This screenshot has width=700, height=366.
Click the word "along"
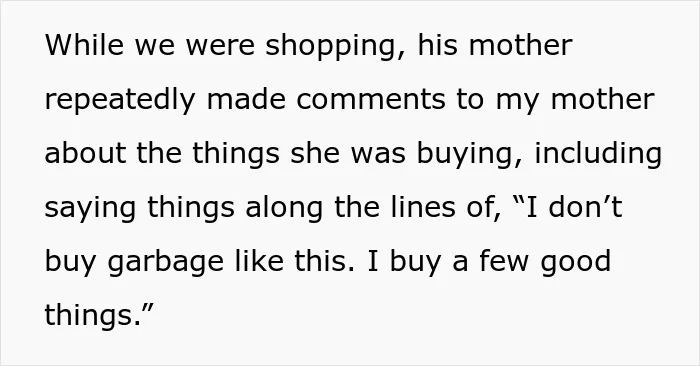point(284,209)
